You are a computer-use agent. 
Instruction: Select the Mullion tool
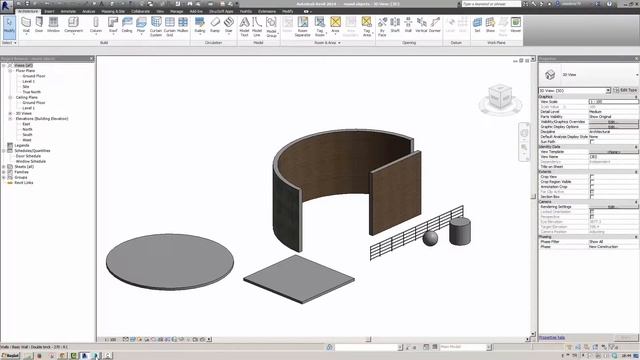tap(183, 25)
